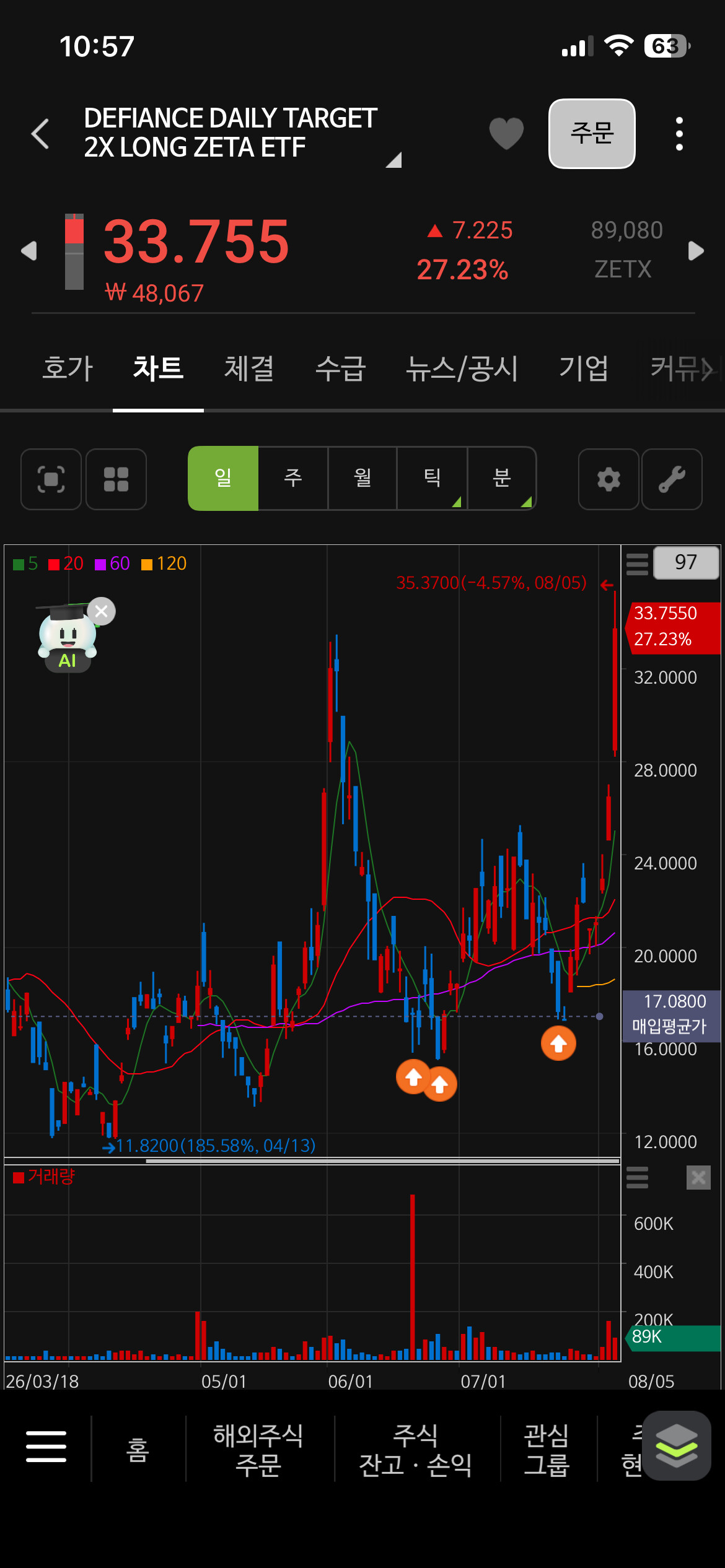Viewport: 725px width, 1568px height.
Task: Select the 월 monthly chart period
Action: pyautogui.click(x=362, y=478)
